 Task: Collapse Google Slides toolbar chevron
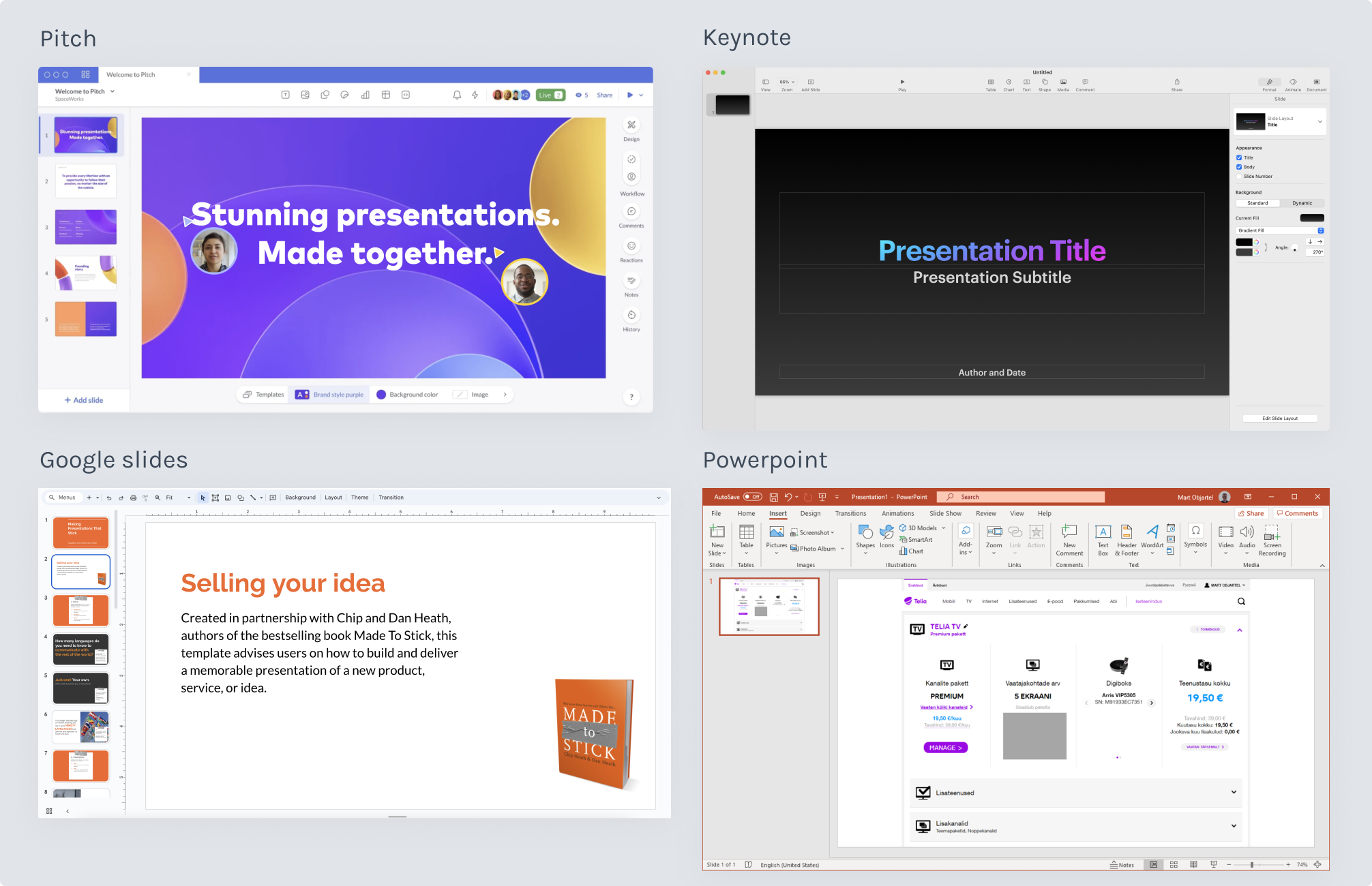tap(659, 498)
